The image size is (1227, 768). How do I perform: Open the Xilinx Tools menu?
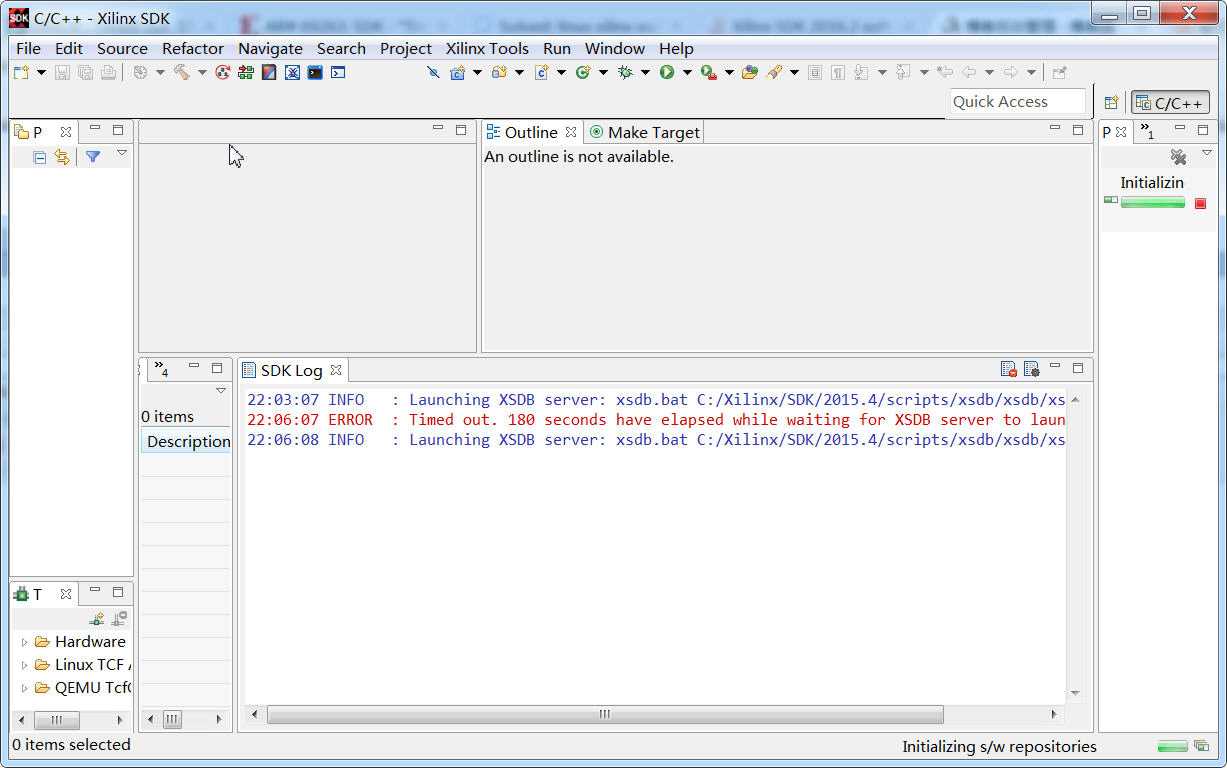(x=487, y=48)
